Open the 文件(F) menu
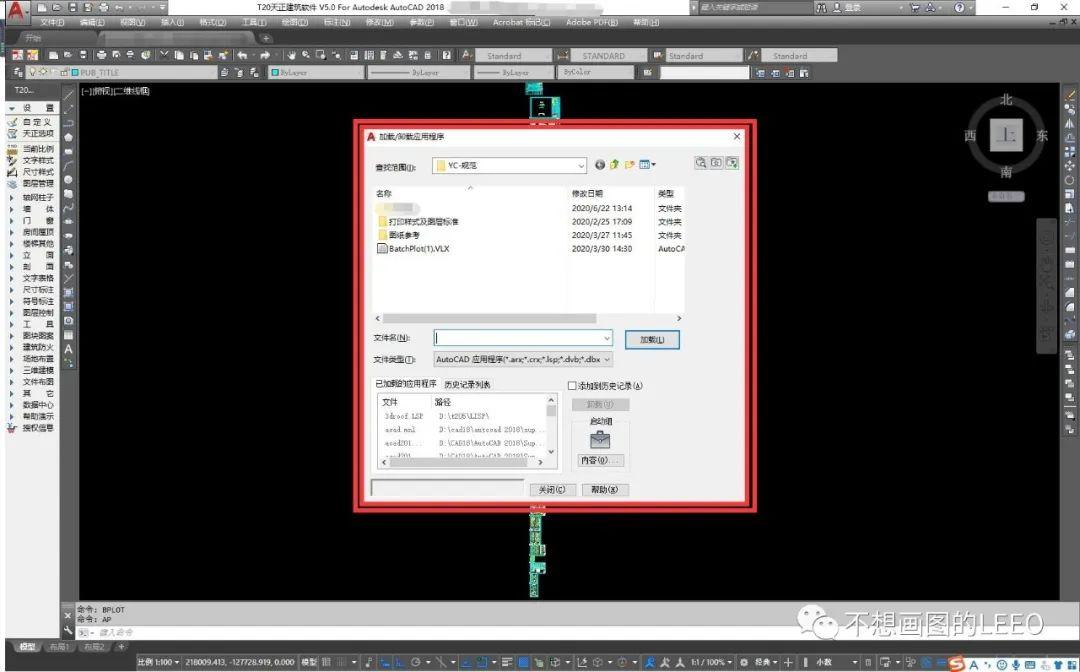1080x672 pixels. [52, 22]
